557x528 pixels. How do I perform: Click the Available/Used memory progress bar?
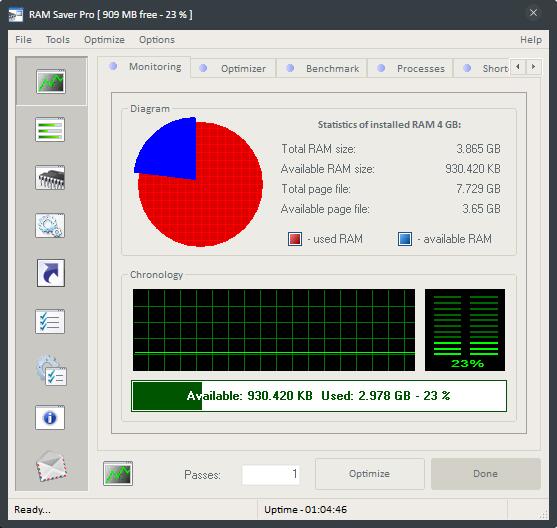click(x=319, y=396)
